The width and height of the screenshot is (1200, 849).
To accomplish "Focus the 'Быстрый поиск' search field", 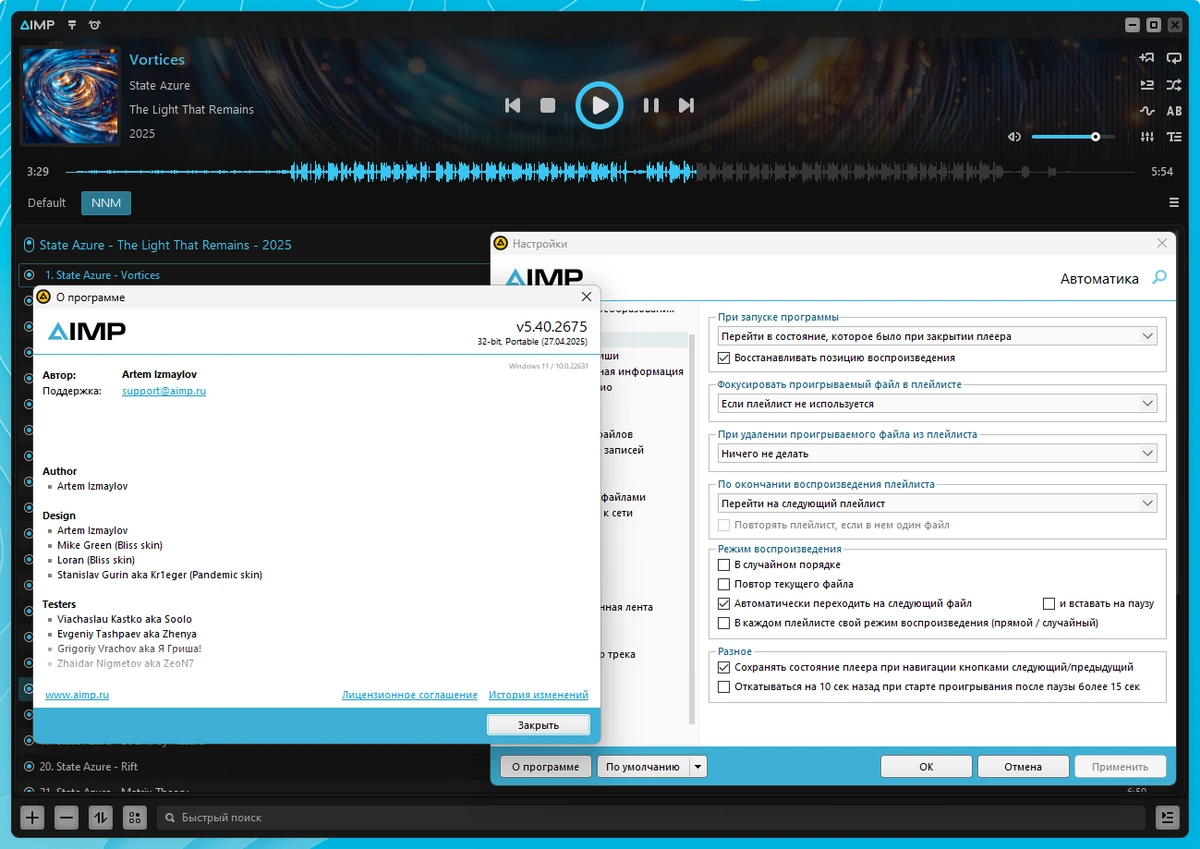I will (650, 818).
